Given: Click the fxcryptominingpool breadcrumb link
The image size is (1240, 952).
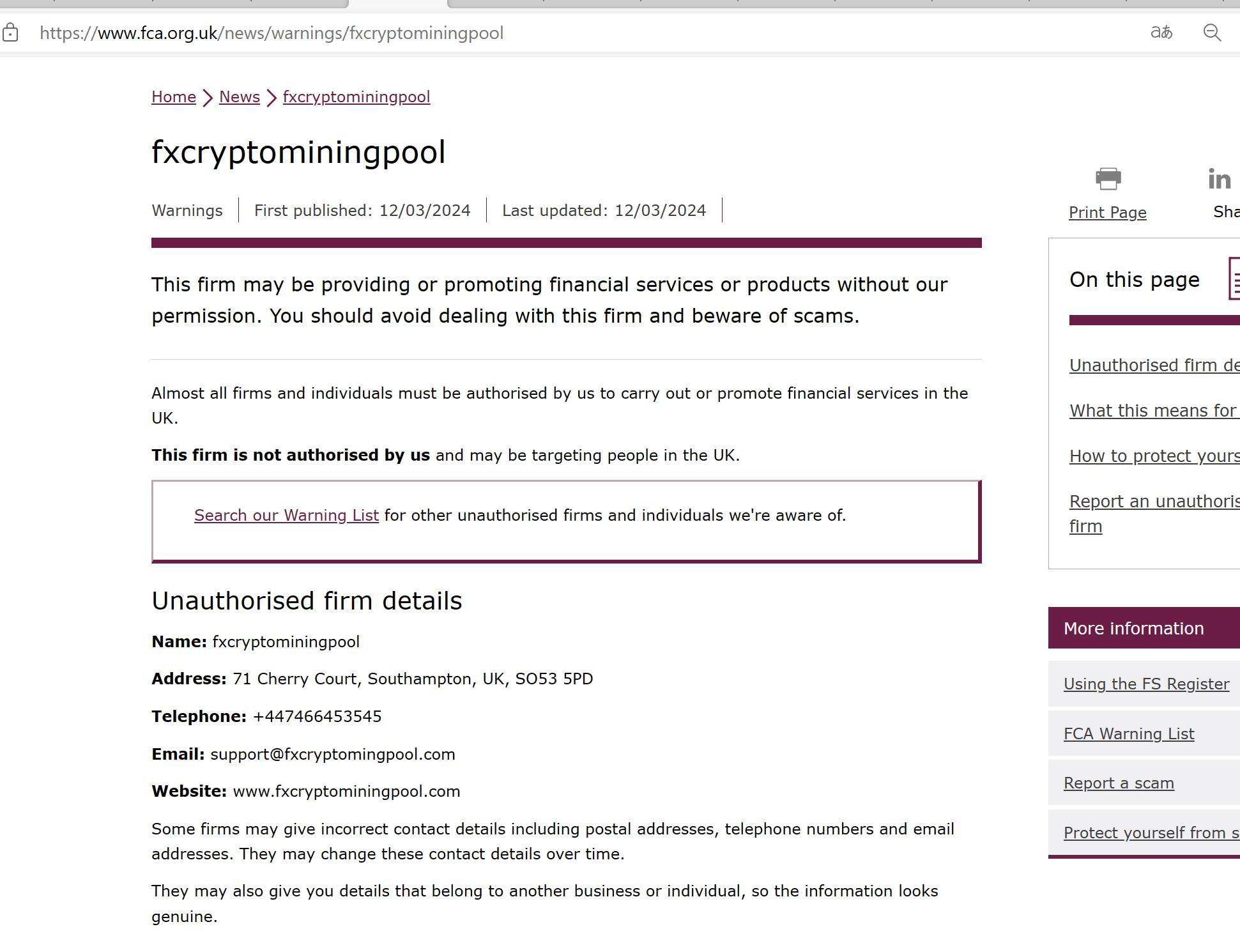Looking at the screenshot, I should [x=356, y=97].
